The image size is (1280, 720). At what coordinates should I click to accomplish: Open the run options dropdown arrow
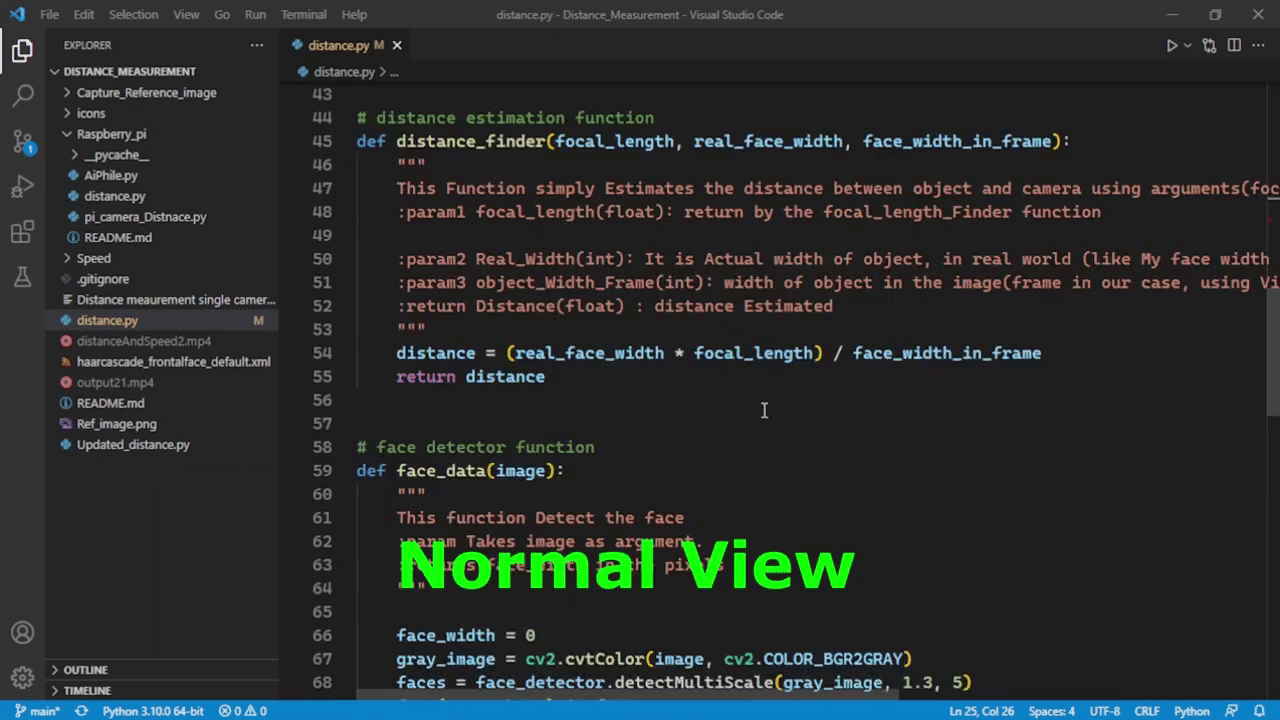(x=1186, y=45)
